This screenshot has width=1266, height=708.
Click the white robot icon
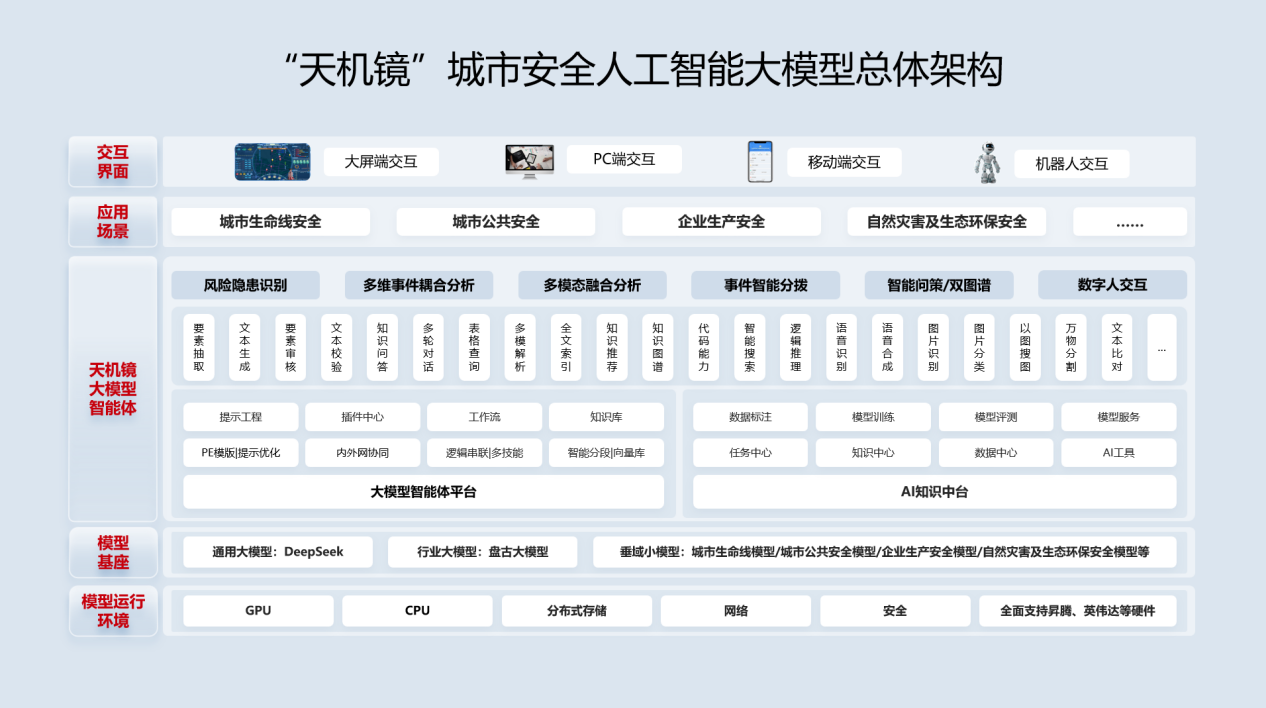click(x=987, y=163)
